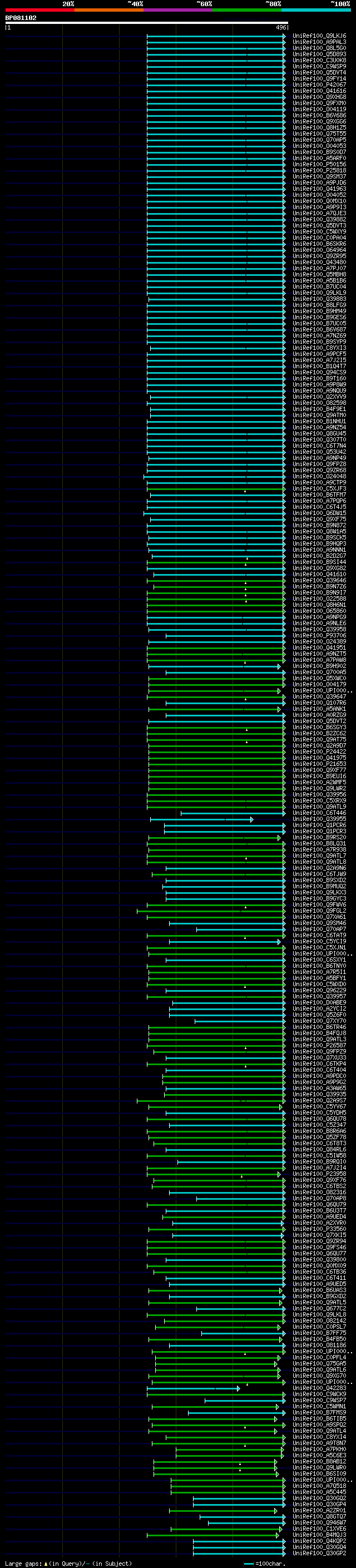The width and height of the screenshot is (356, 1568).
Task: Select hit UniRef100_Q39647
Action: point(319,696)
